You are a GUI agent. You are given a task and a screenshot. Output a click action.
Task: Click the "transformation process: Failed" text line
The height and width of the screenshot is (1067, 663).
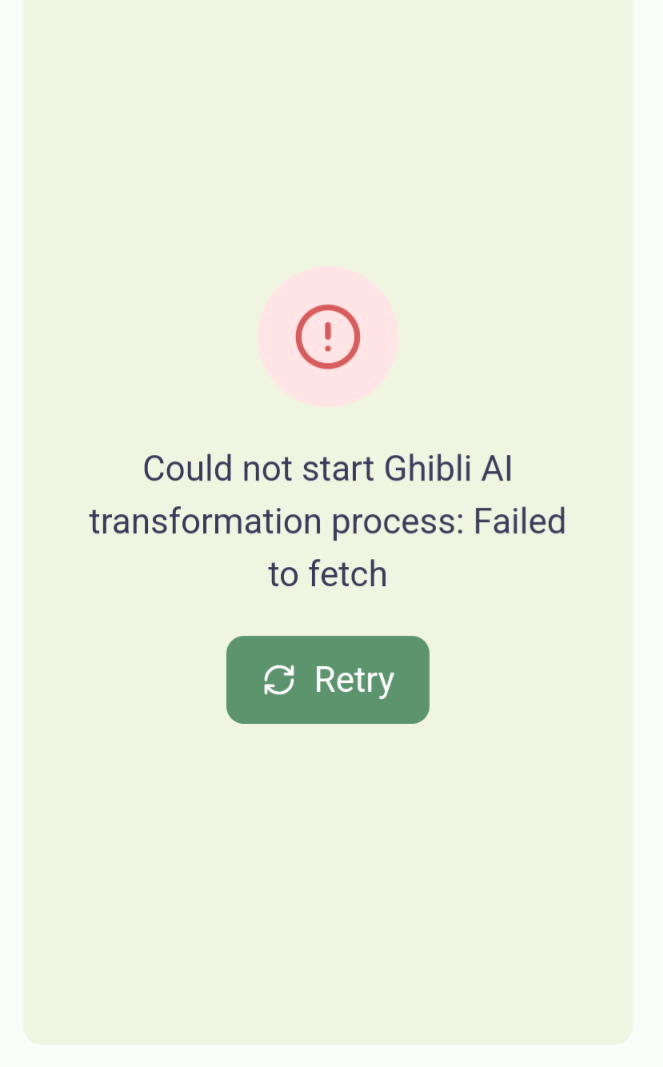point(327,522)
